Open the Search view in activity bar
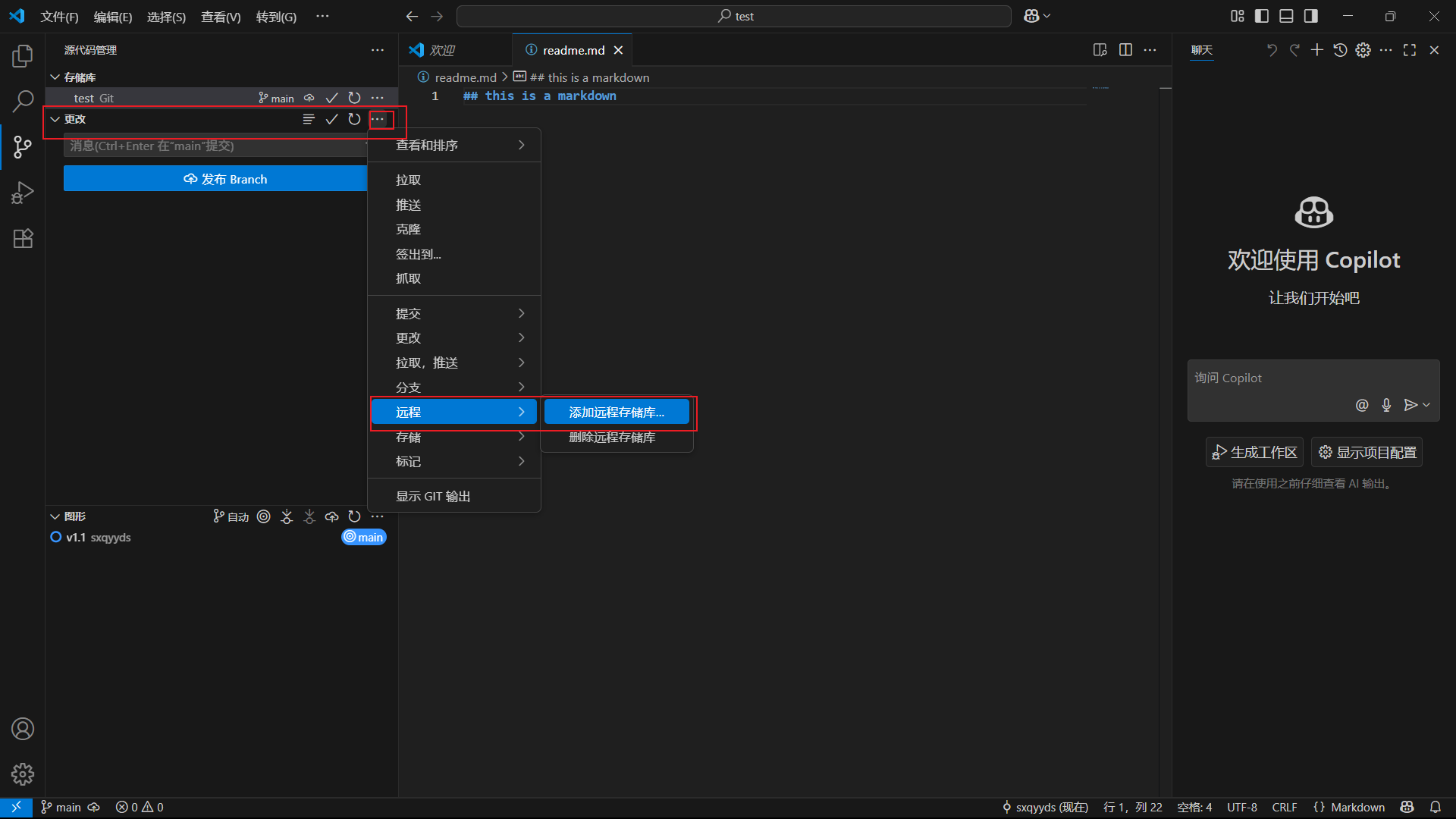1456x819 pixels. coord(23,101)
